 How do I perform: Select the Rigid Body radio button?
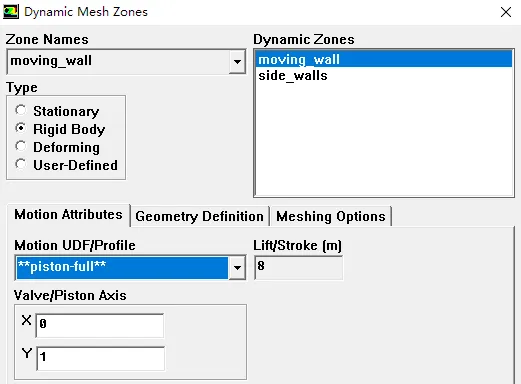tap(20, 128)
